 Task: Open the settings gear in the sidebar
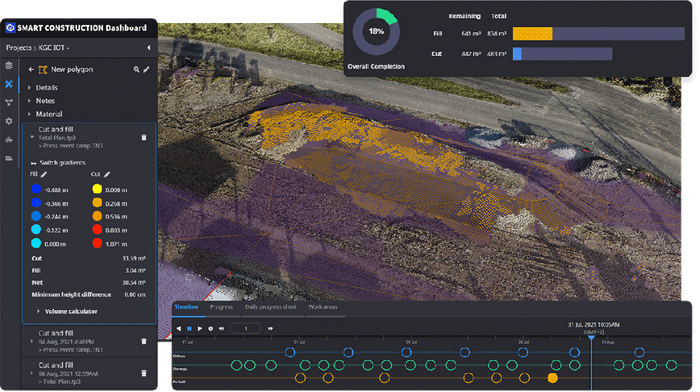coord(9,121)
